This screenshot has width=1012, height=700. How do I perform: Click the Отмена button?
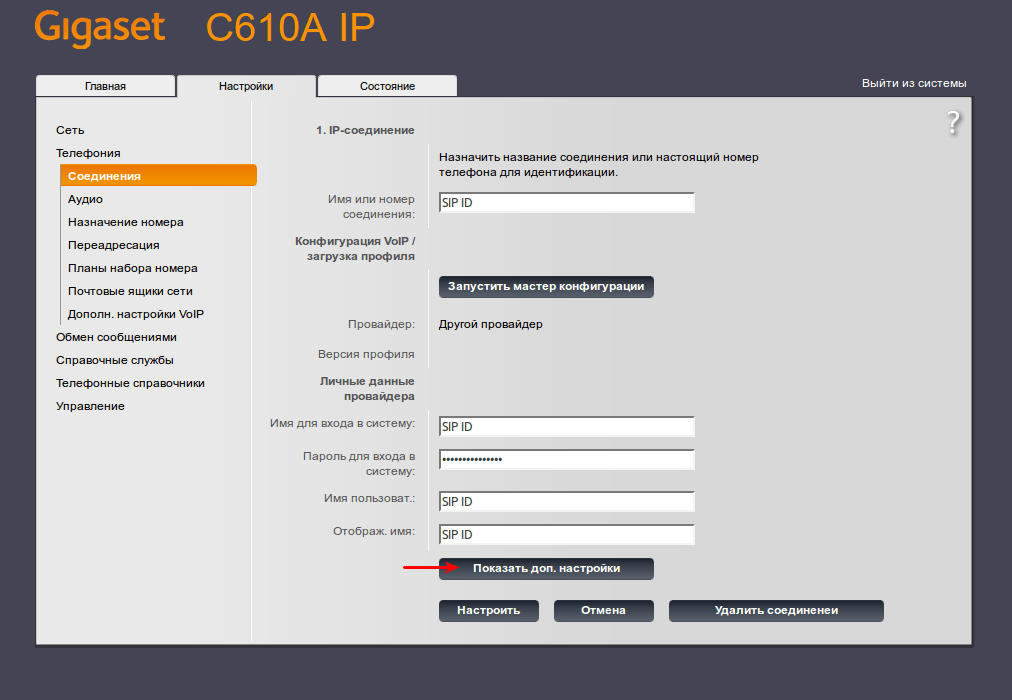603,610
